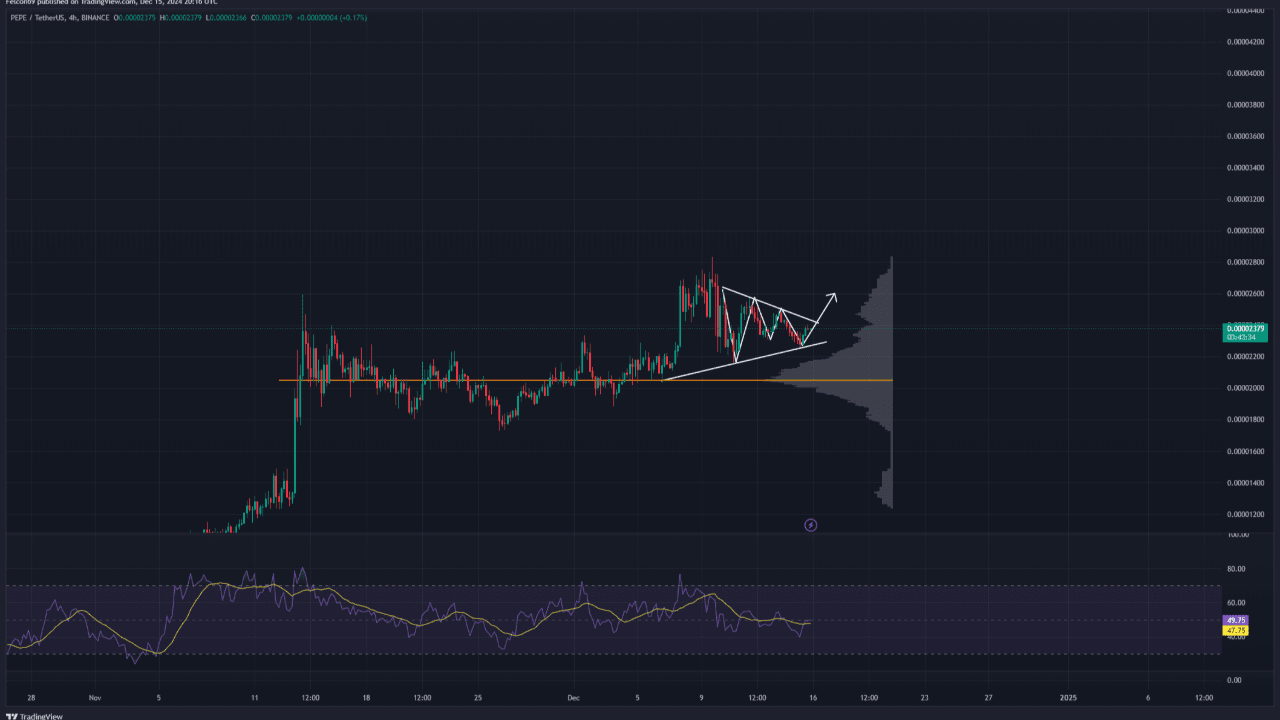Click the 0.00003000 price axis label
The width and height of the screenshot is (1280, 720).
click(1245, 231)
